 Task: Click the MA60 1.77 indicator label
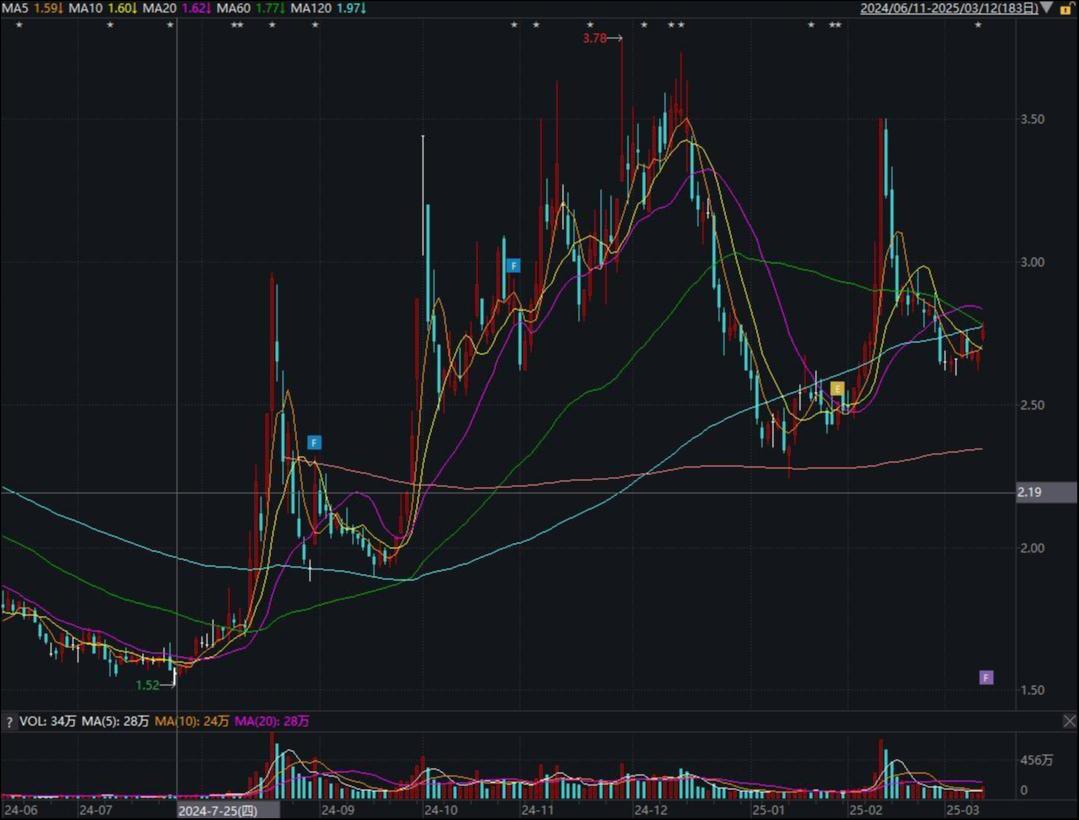point(250,8)
